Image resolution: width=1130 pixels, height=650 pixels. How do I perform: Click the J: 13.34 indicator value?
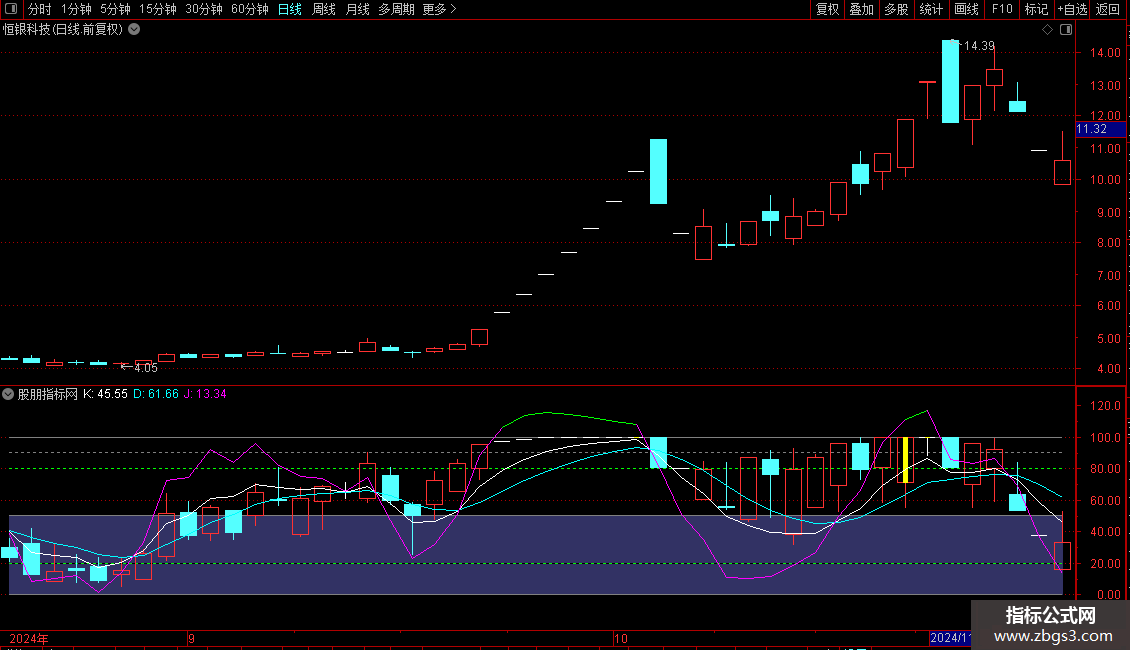(205, 394)
